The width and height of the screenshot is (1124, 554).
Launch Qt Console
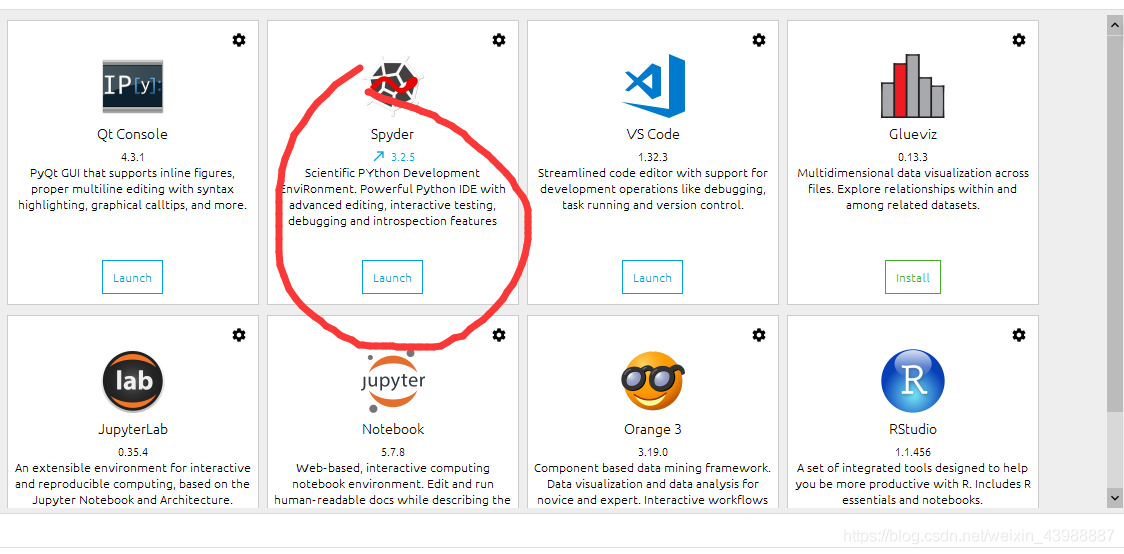pyautogui.click(x=133, y=277)
